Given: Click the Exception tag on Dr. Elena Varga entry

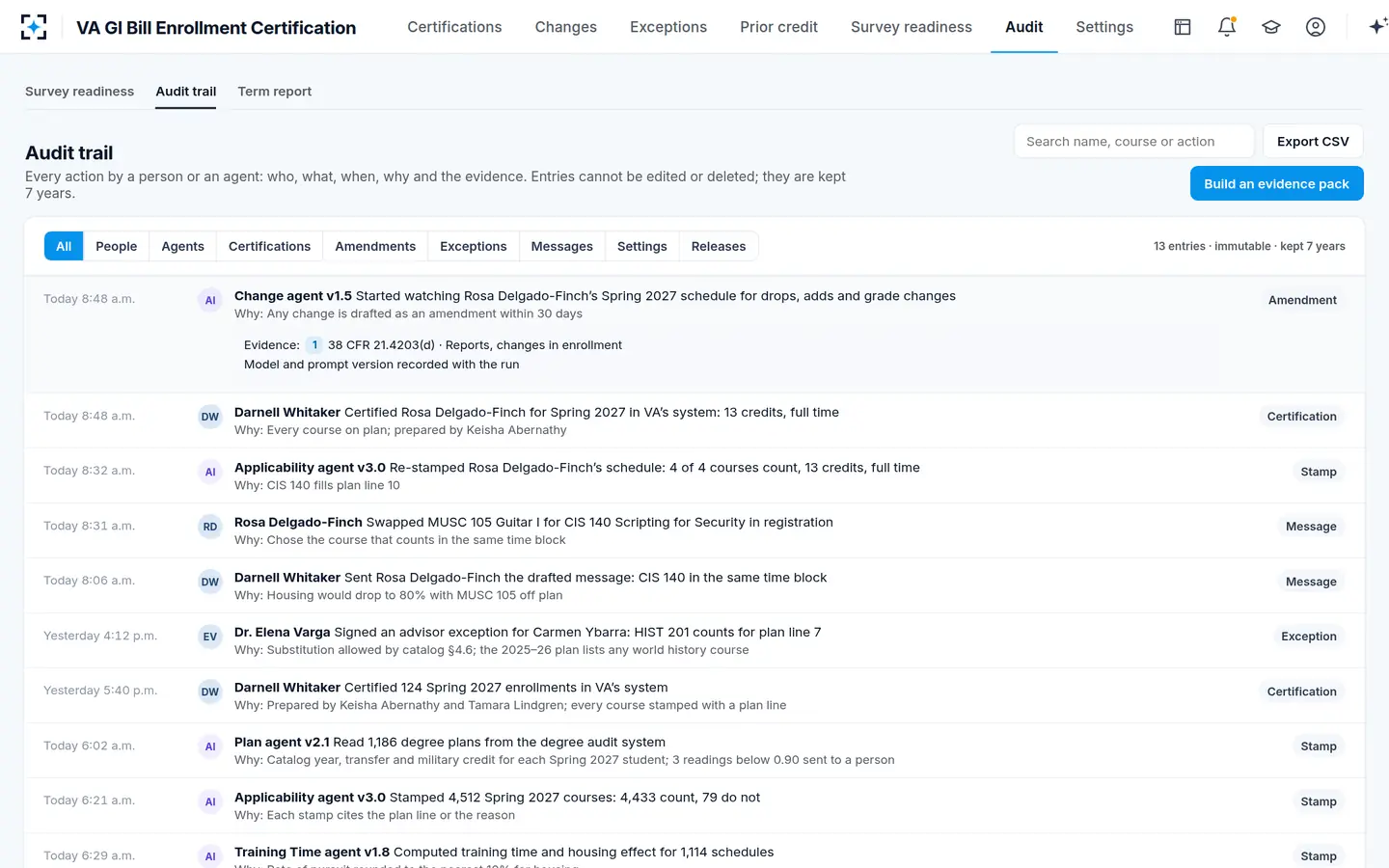Looking at the screenshot, I should point(1309,637).
